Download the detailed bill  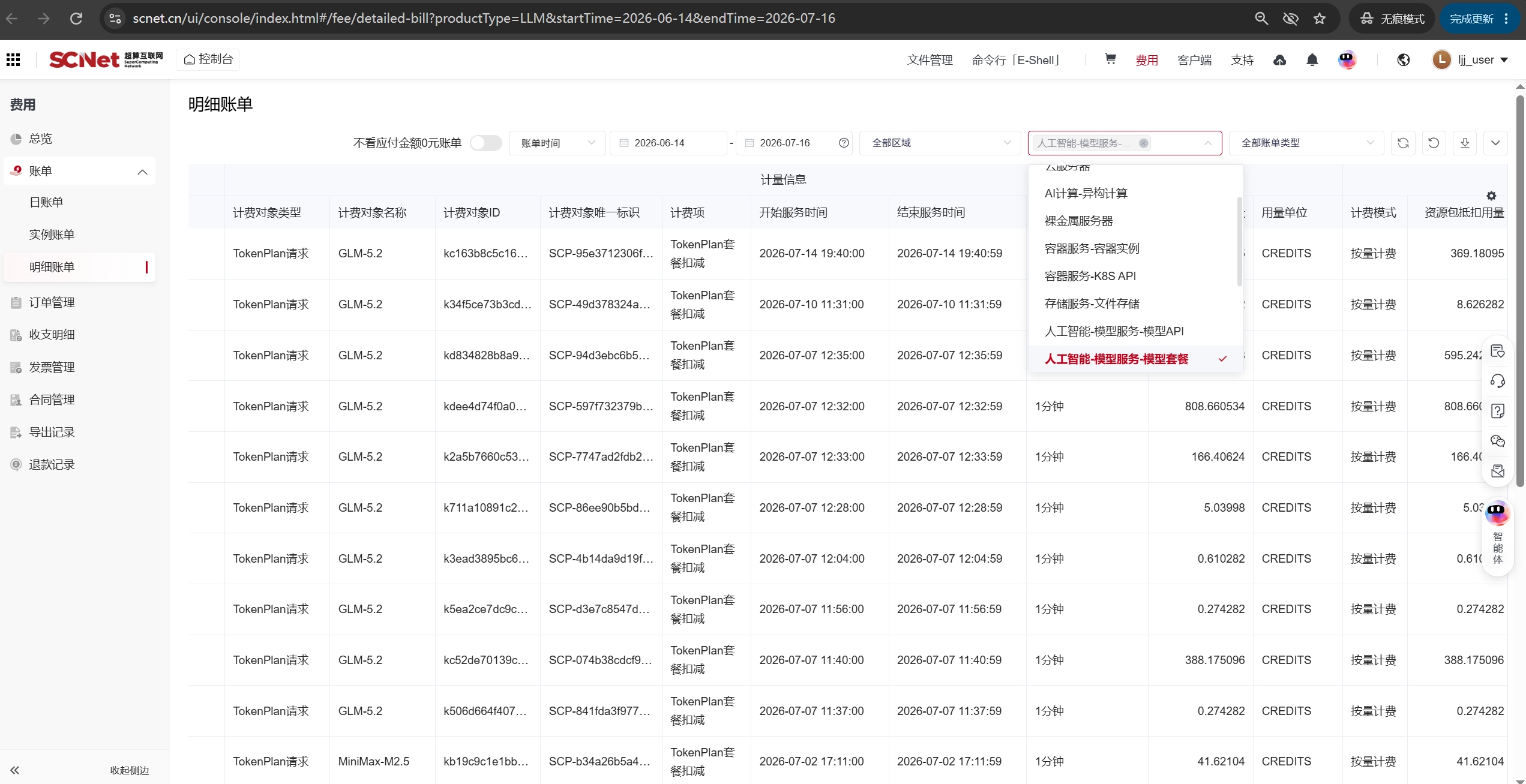tap(1465, 143)
